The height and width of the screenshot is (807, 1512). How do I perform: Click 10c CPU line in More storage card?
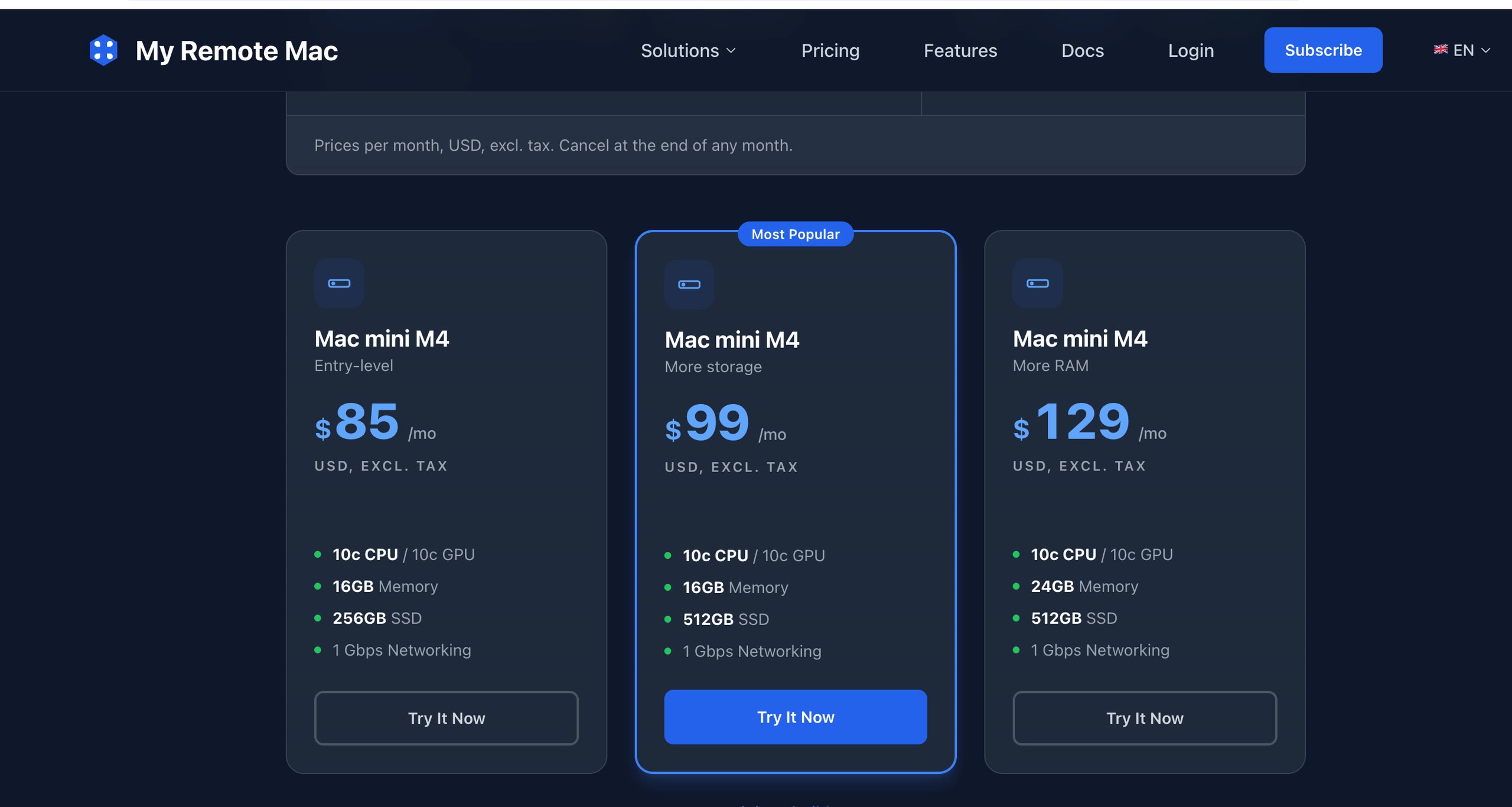point(754,555)
